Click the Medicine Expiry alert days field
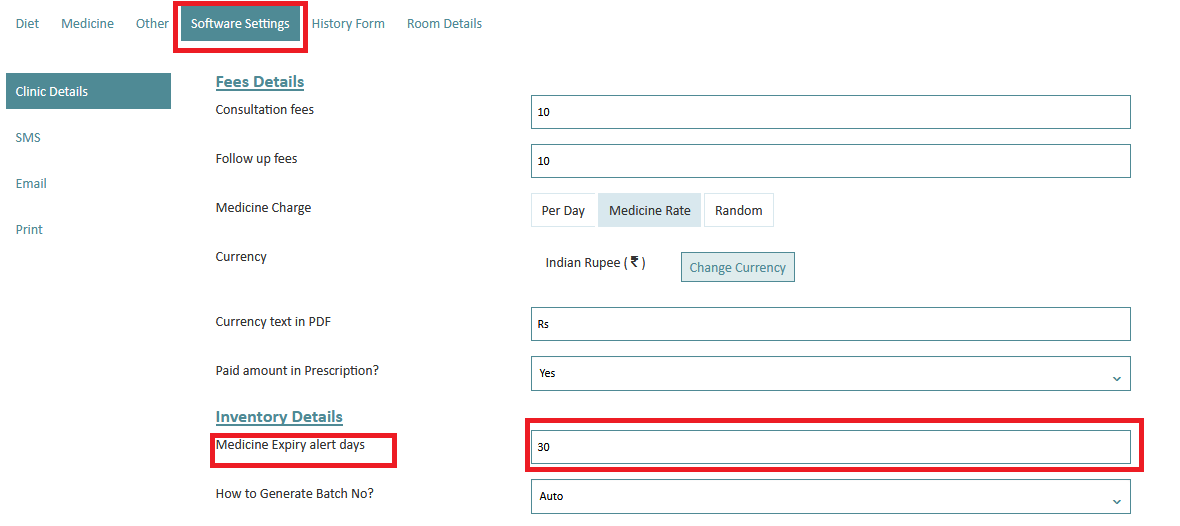The image size is (1180, 526). tap(831, 447)
